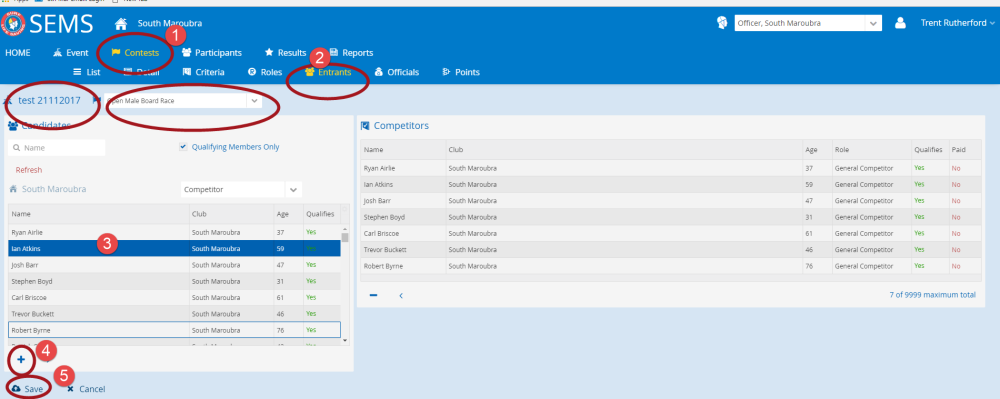
Task: Click the Points icon
Action: [446, 72]
